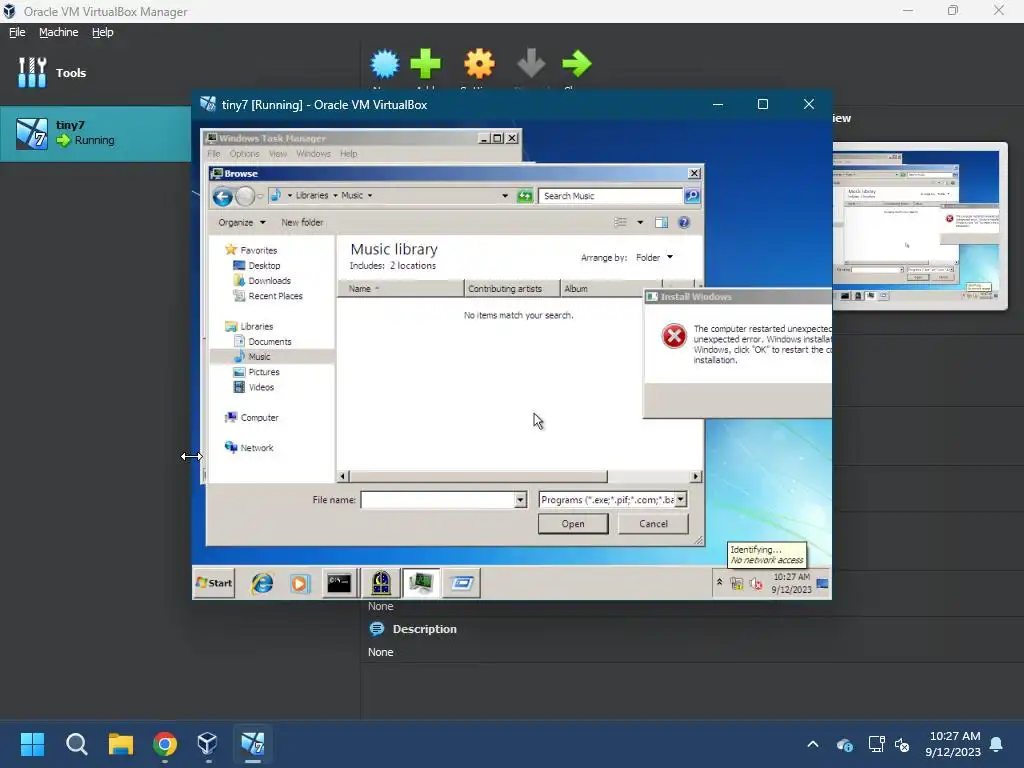Click the Search Music input field
1024x768 pixels.
[610, 196]
